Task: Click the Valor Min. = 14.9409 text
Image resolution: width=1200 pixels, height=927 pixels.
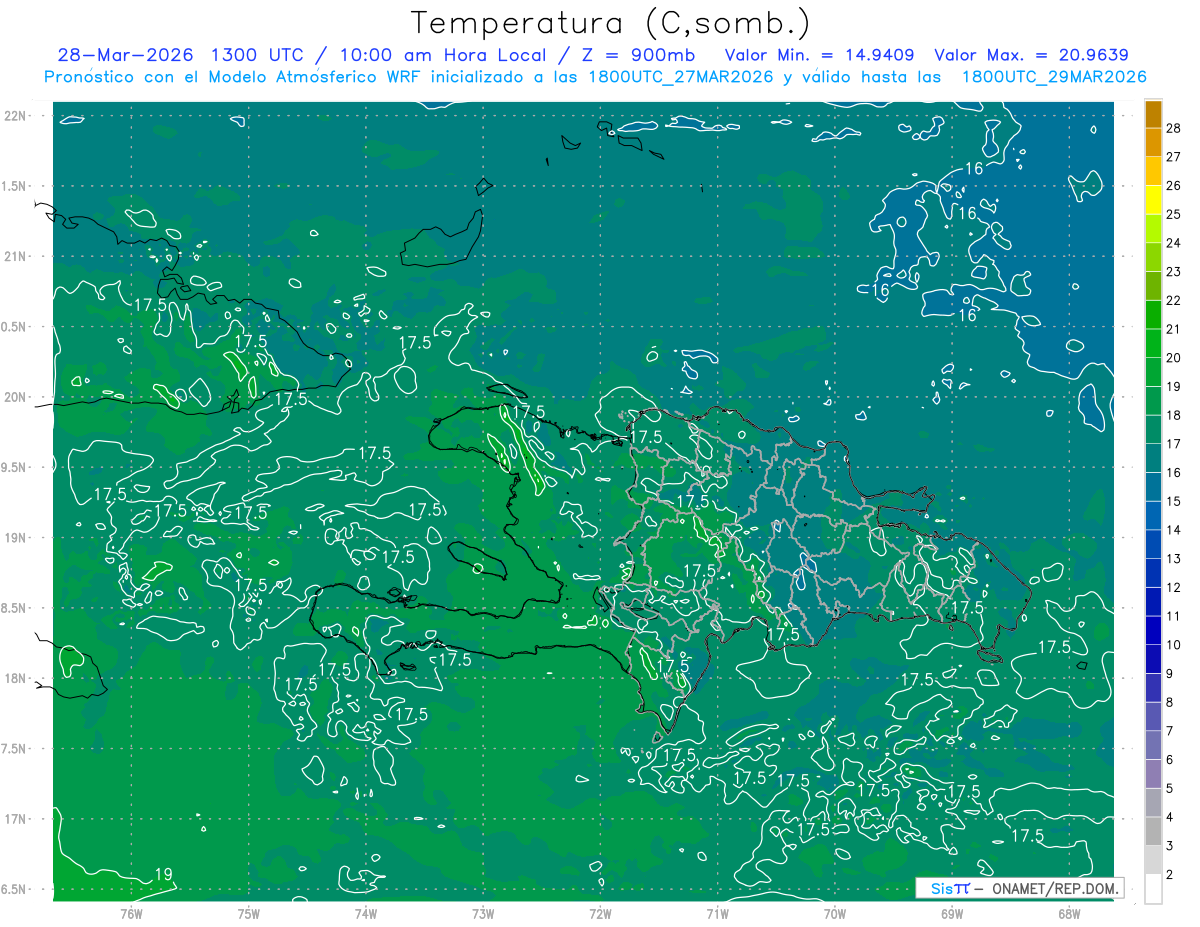Action: click(x=822, y=54)
